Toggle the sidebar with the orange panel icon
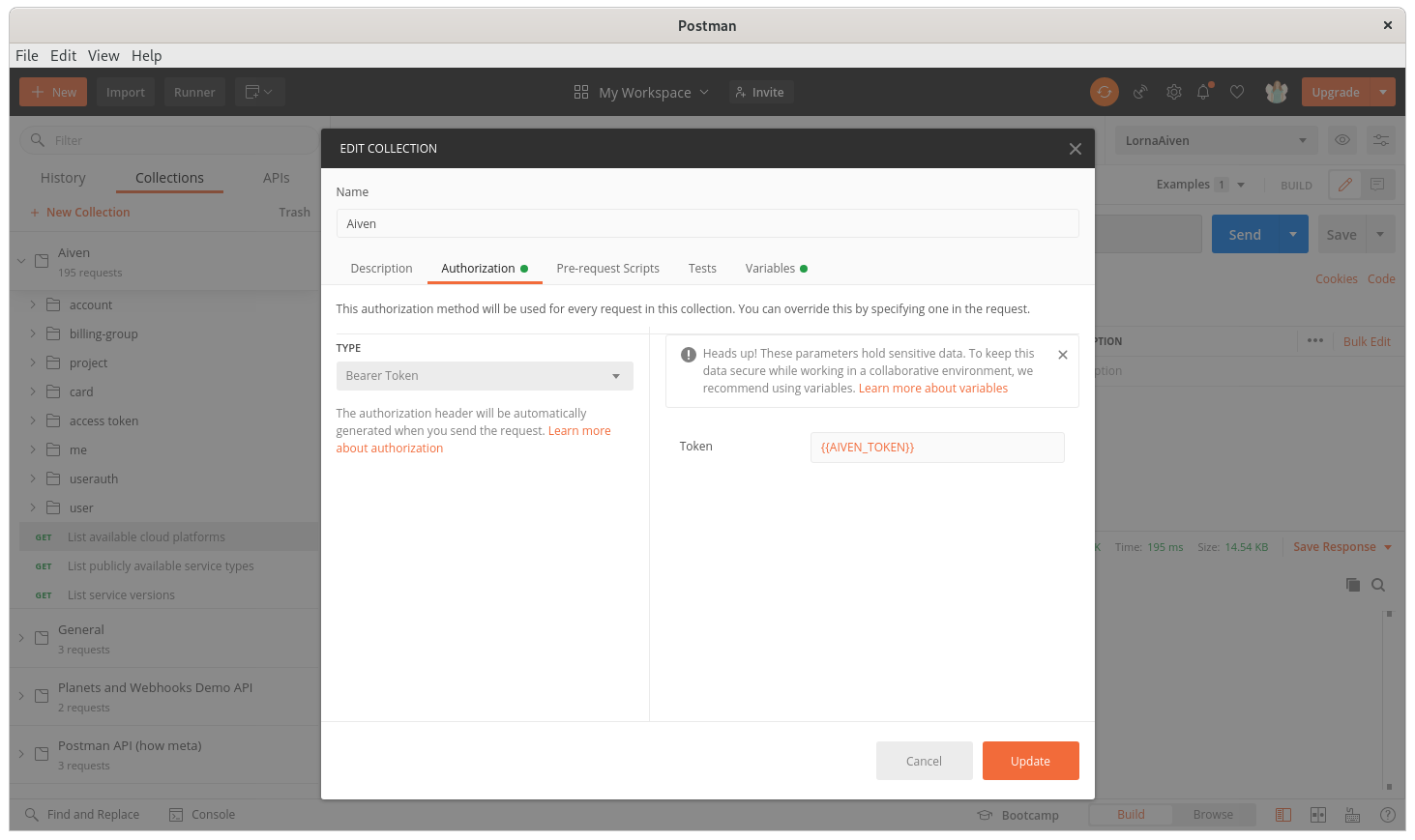 (x=1282, y=815)
